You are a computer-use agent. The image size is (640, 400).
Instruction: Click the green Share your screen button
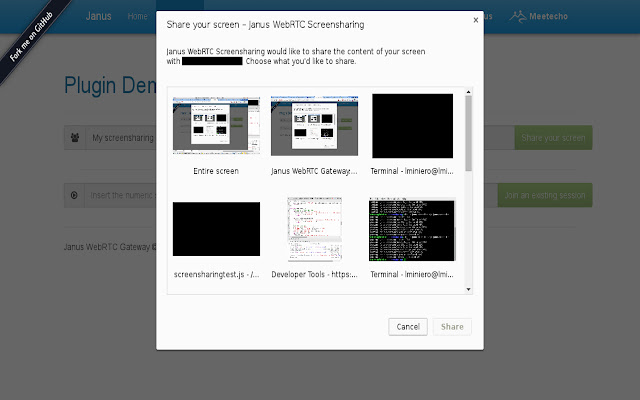pos(553,138)
